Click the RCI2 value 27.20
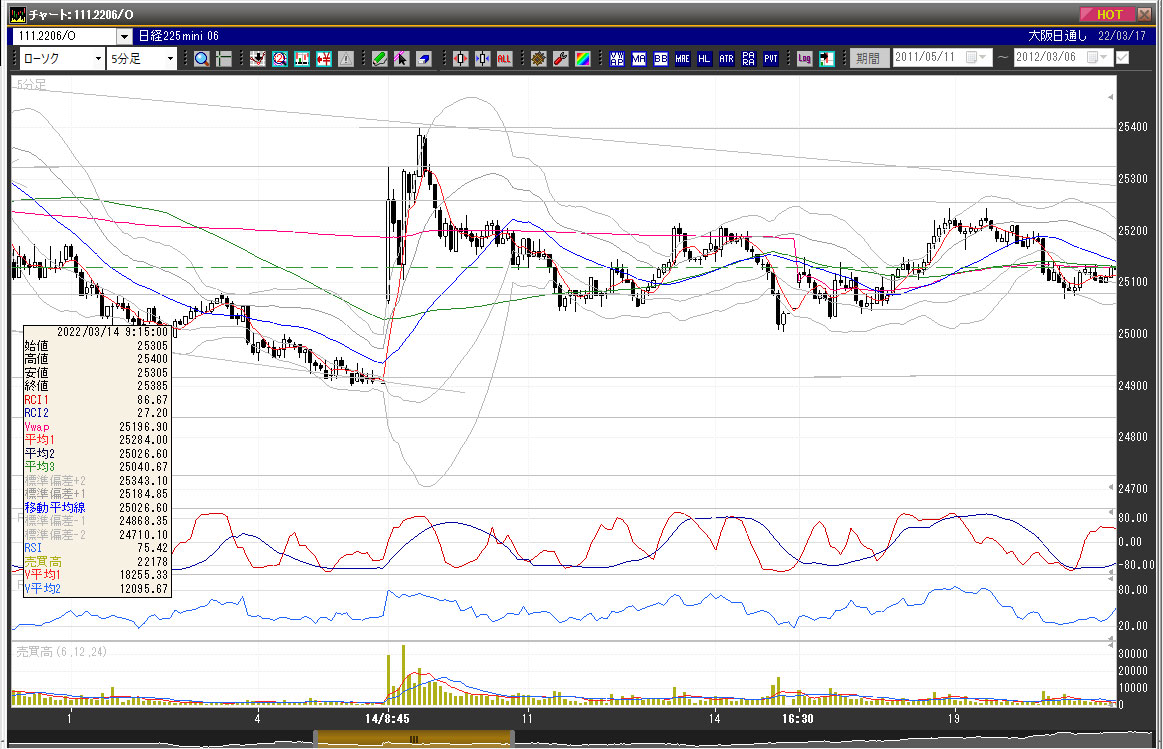The width and height of the screenshot is (1163, 749). pyautogui.click(x=152, y=413)
